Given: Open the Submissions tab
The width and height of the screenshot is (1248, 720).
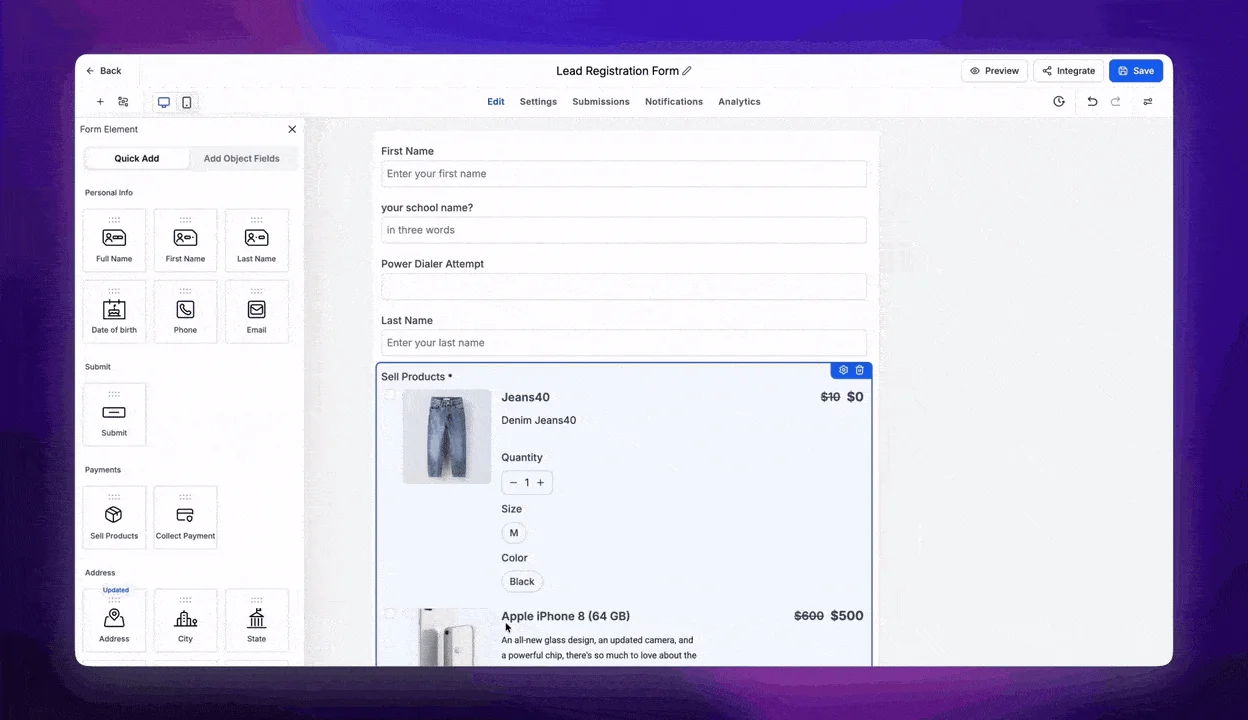Looking at the screenshot, I should (x=601, y=102).
